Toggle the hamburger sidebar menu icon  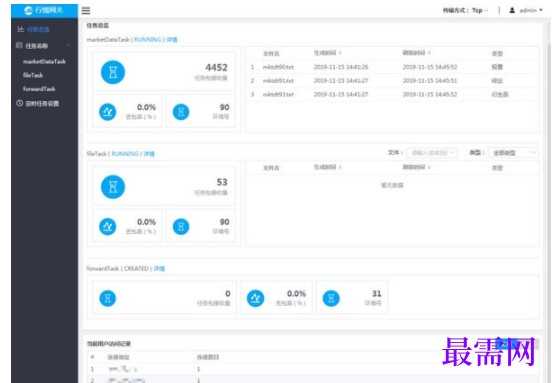(86, 11)
